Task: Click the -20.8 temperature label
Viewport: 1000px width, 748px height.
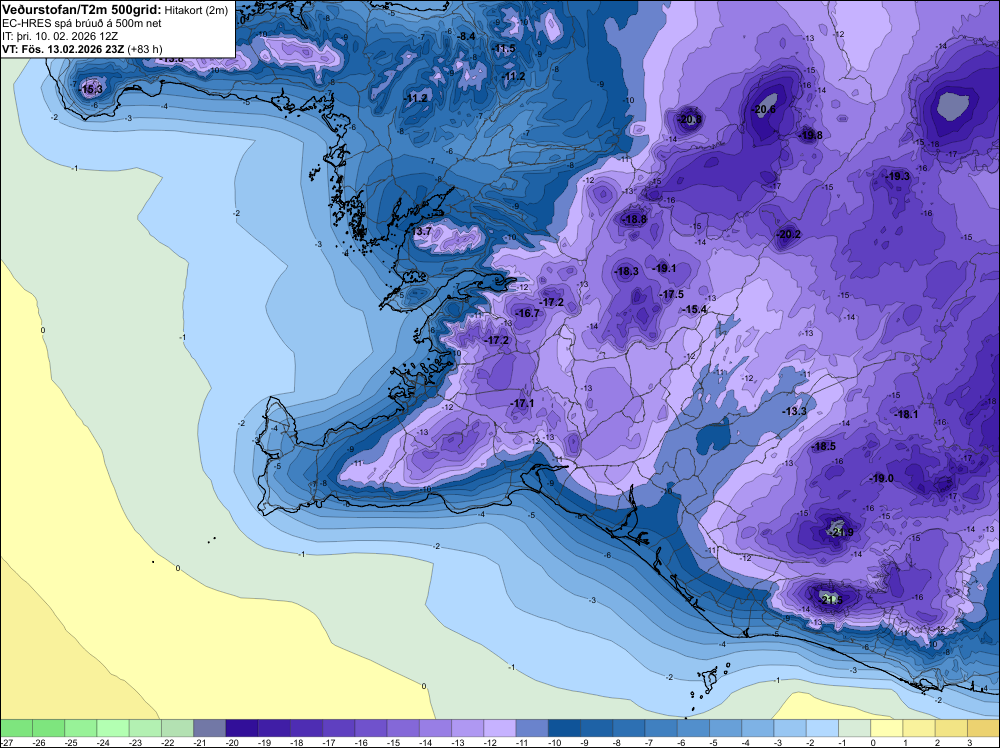Action: click(x=689, y=119)
